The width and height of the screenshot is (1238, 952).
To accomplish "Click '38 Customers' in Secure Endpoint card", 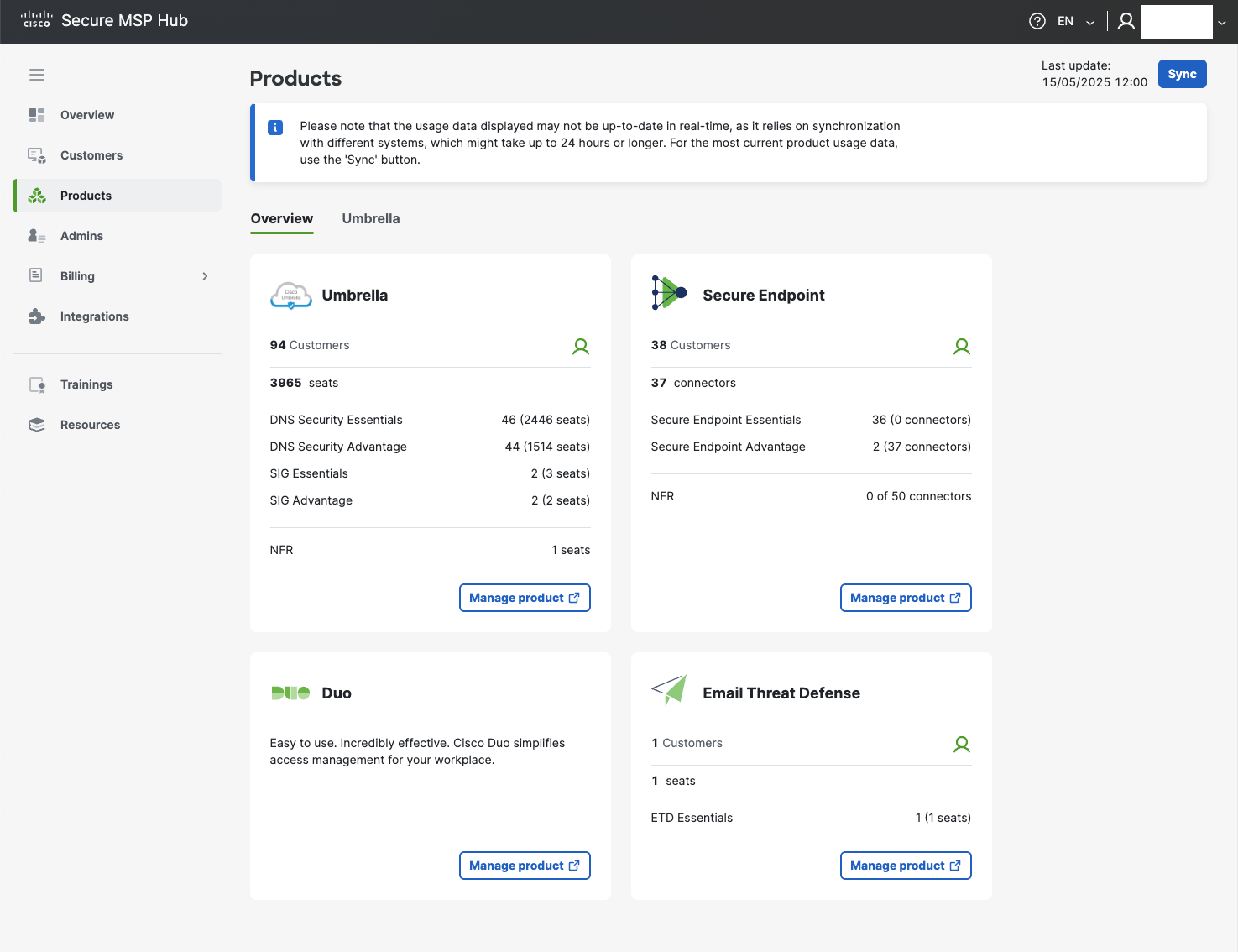I will pyautogui.click(x=691, y=345).
